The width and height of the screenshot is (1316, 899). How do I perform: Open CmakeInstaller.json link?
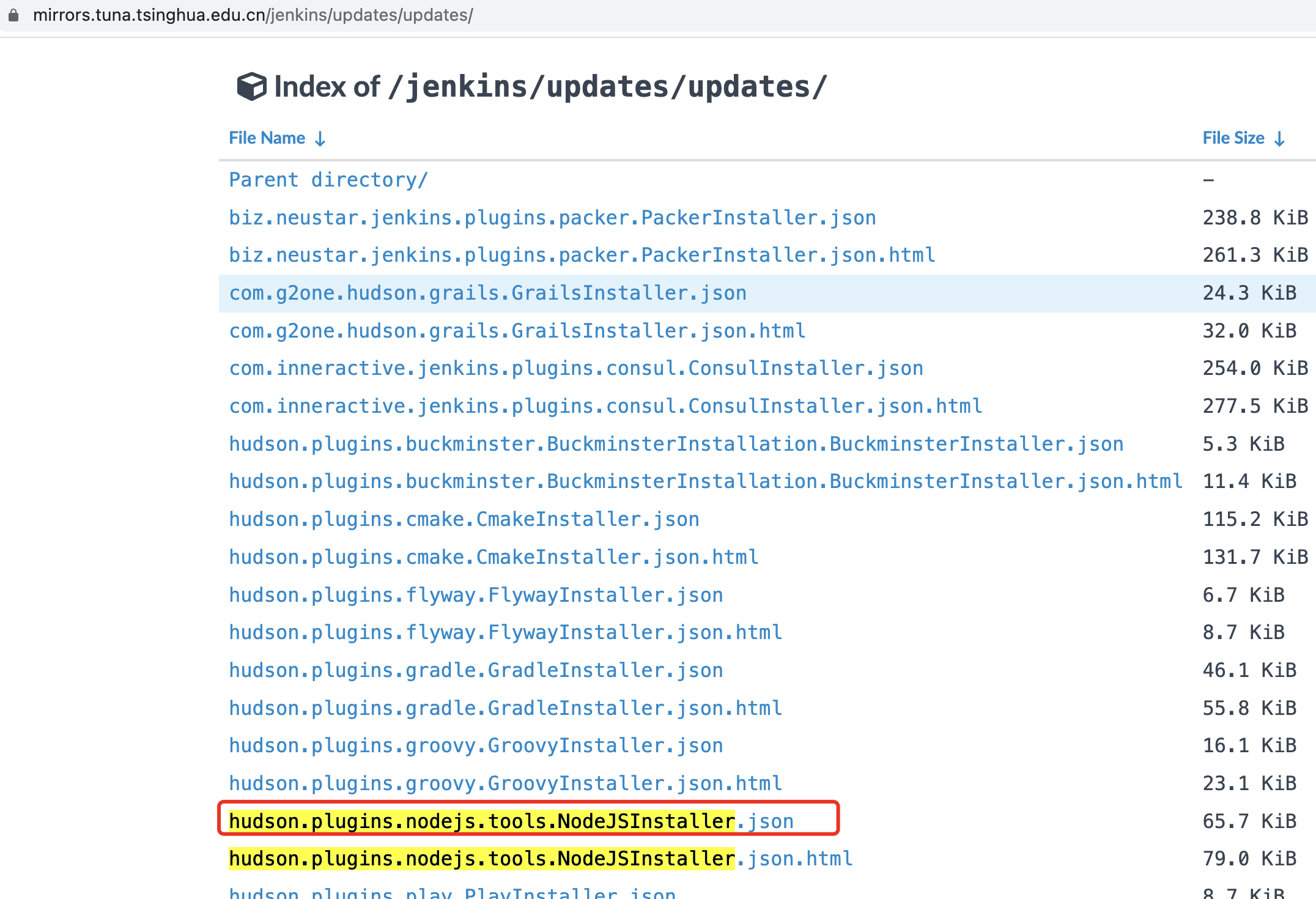(x=464, y=519)
